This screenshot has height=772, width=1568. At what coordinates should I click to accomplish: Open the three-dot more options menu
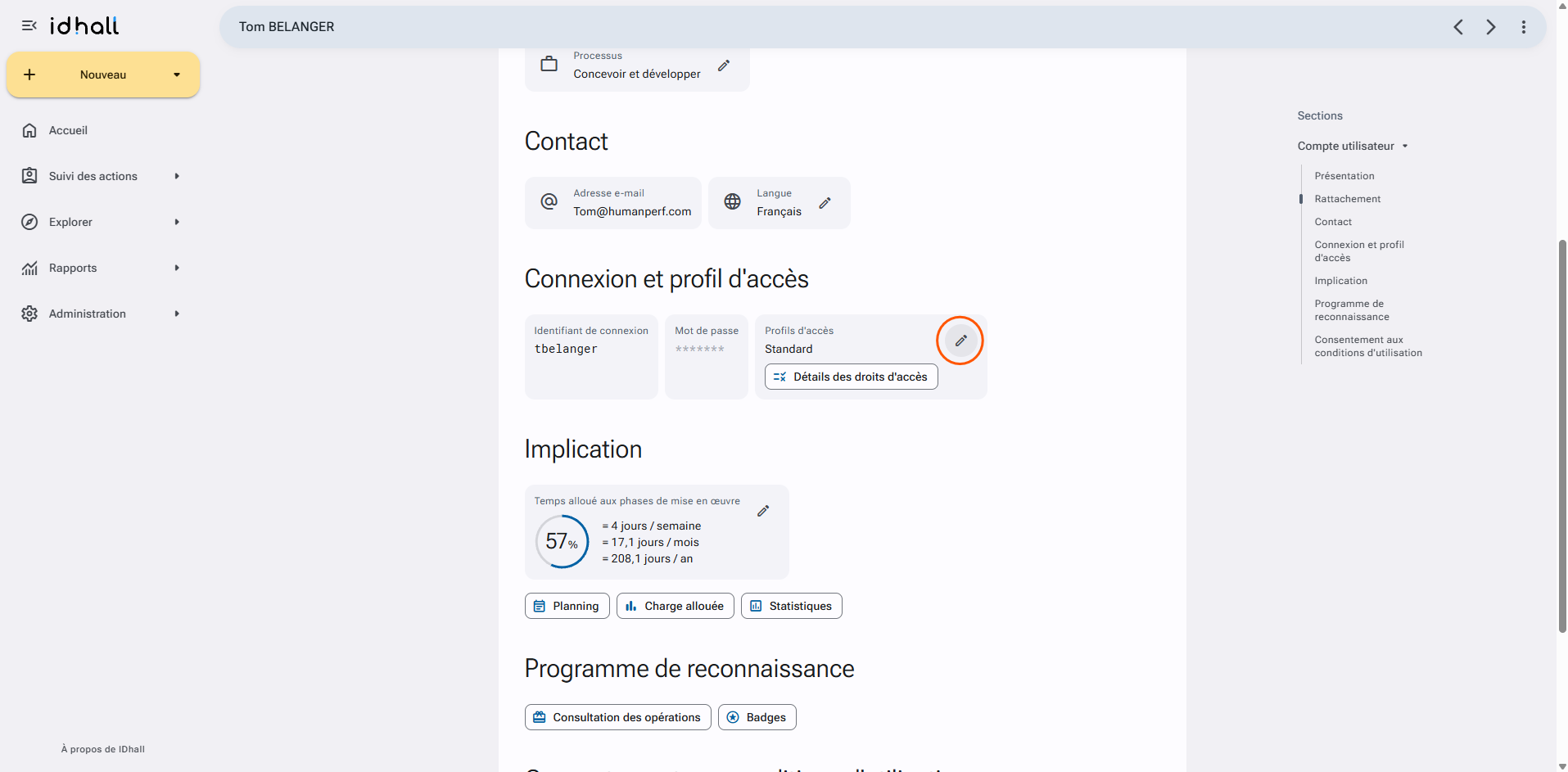[x=1524, y=27]
